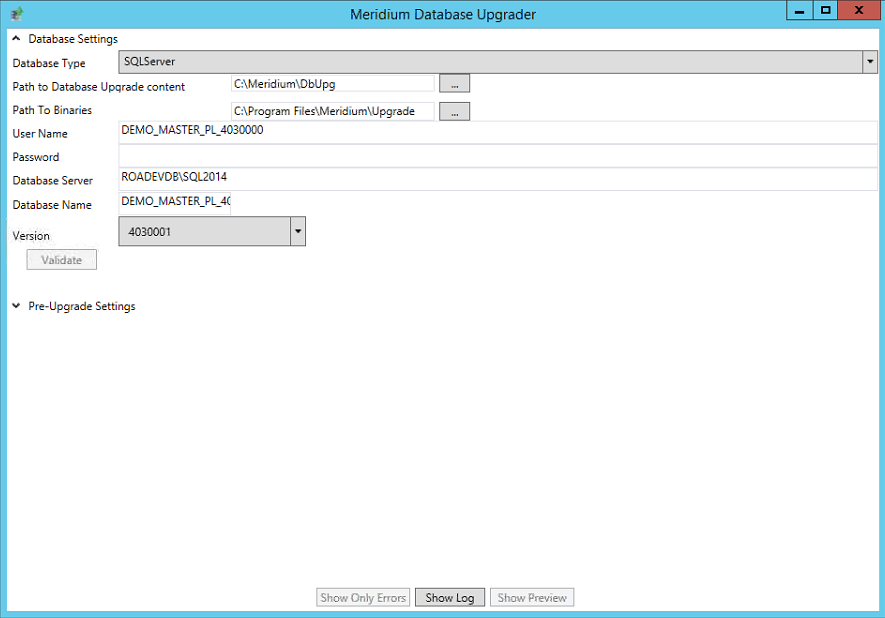Click into the Password field

click(498, 156)
